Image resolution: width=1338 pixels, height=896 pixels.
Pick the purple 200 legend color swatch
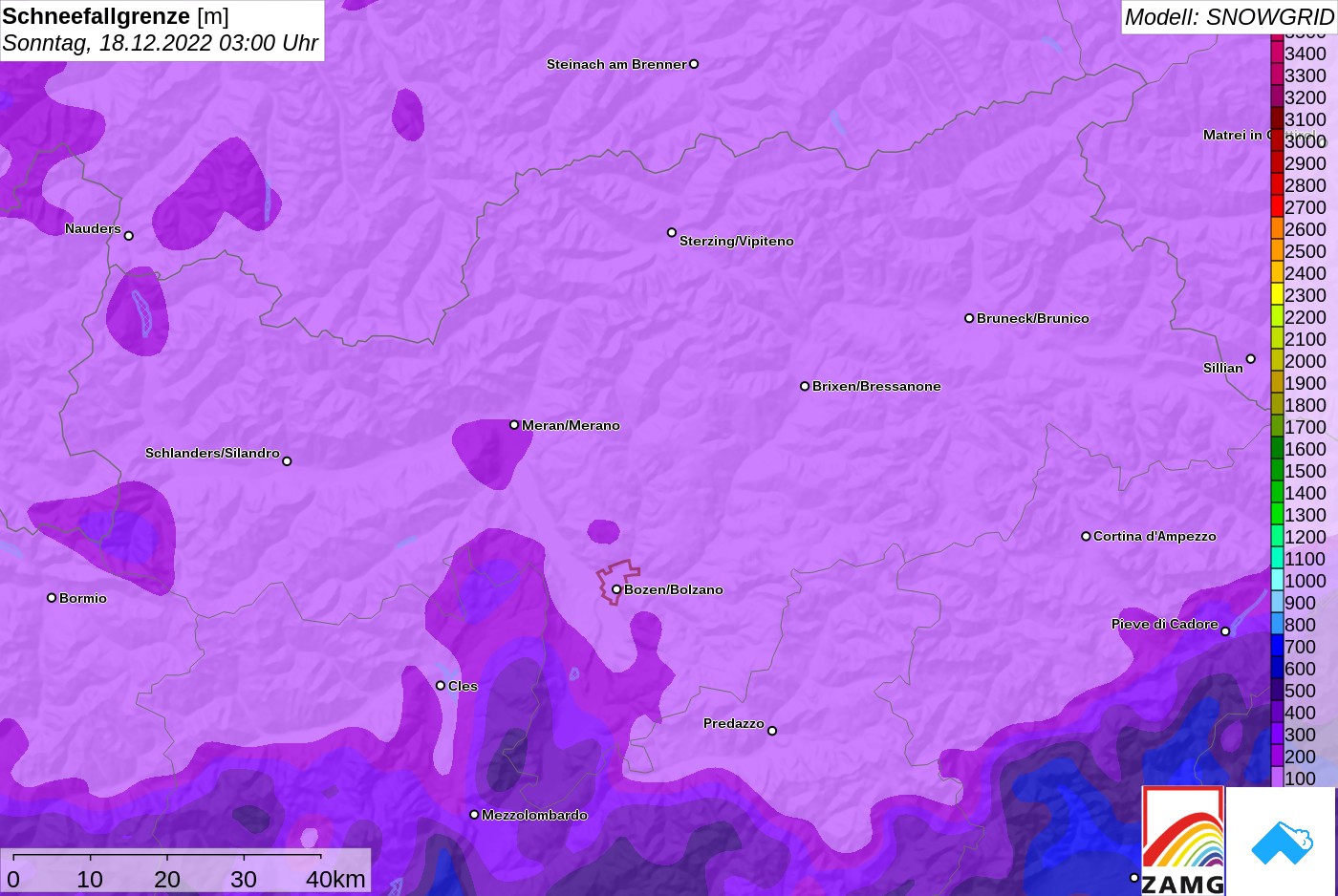(1277, 756)
